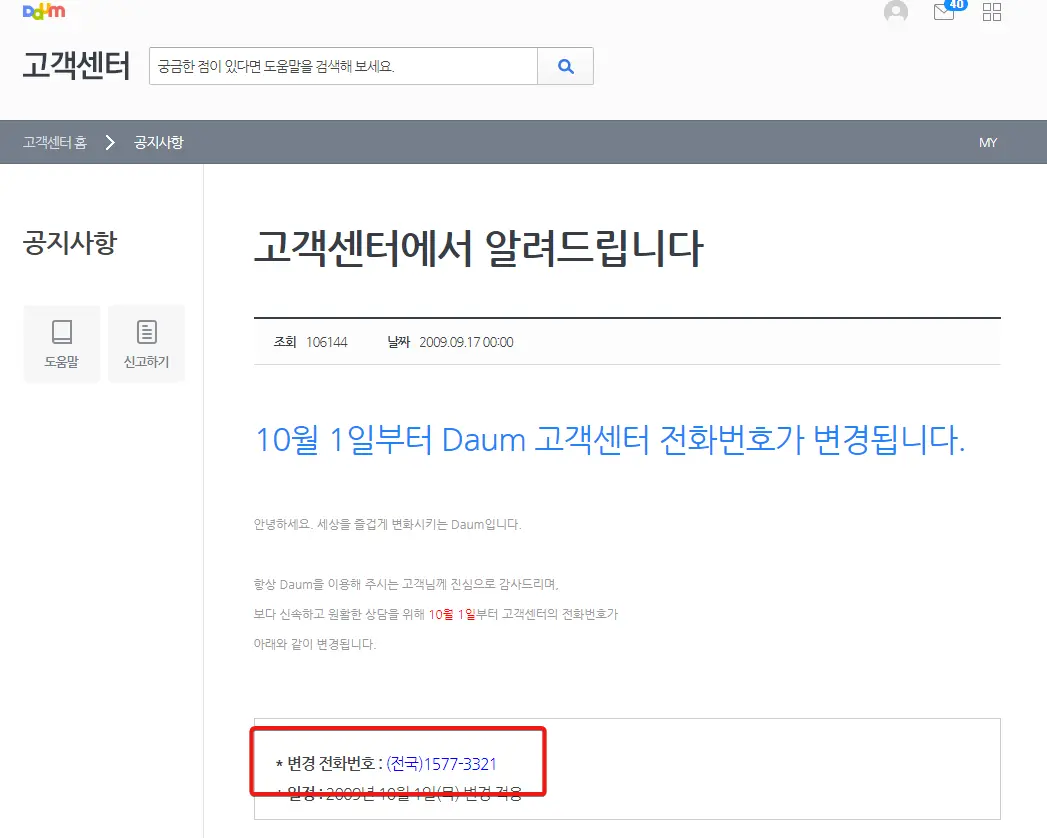The image size is (1047, 838).
Task: Click greeting line 안녕하세요 Daum입니다
Action: [x=387, y=524]
